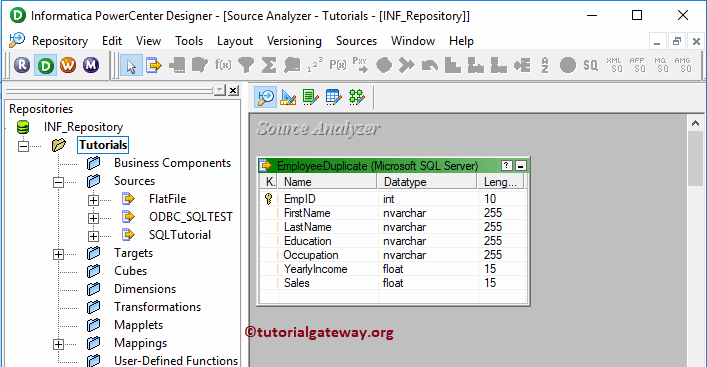Click the workspace scrollbar up arrow
707x367 pixels.
coord(695,123)
